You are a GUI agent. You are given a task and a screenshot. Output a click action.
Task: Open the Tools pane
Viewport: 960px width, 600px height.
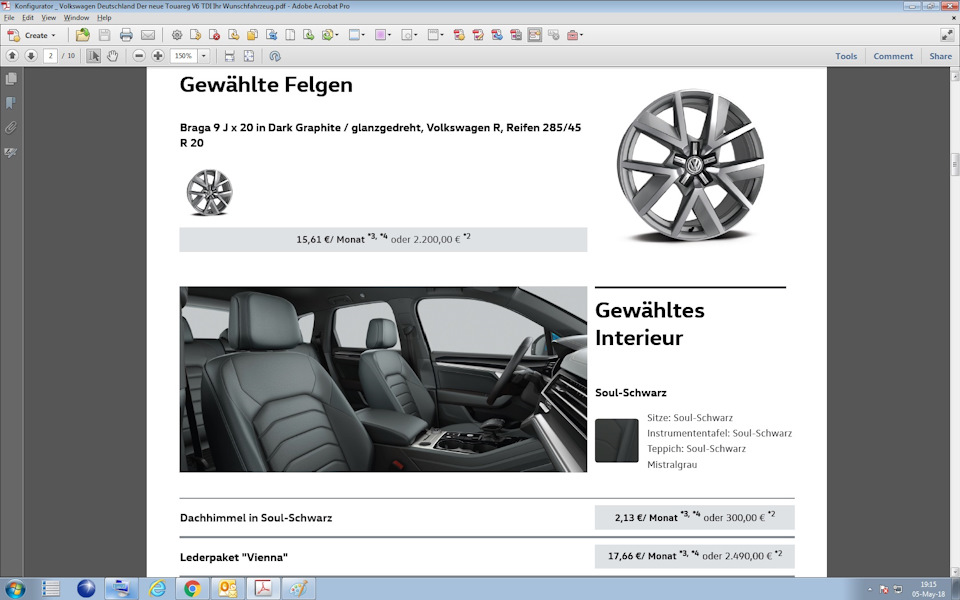pos(846,56)
